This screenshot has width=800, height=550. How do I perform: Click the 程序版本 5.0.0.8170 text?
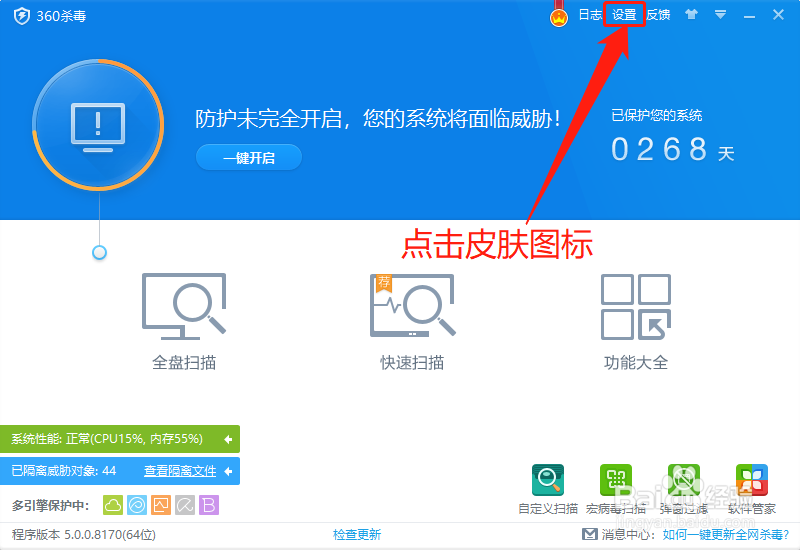click(x=84, y=534)
